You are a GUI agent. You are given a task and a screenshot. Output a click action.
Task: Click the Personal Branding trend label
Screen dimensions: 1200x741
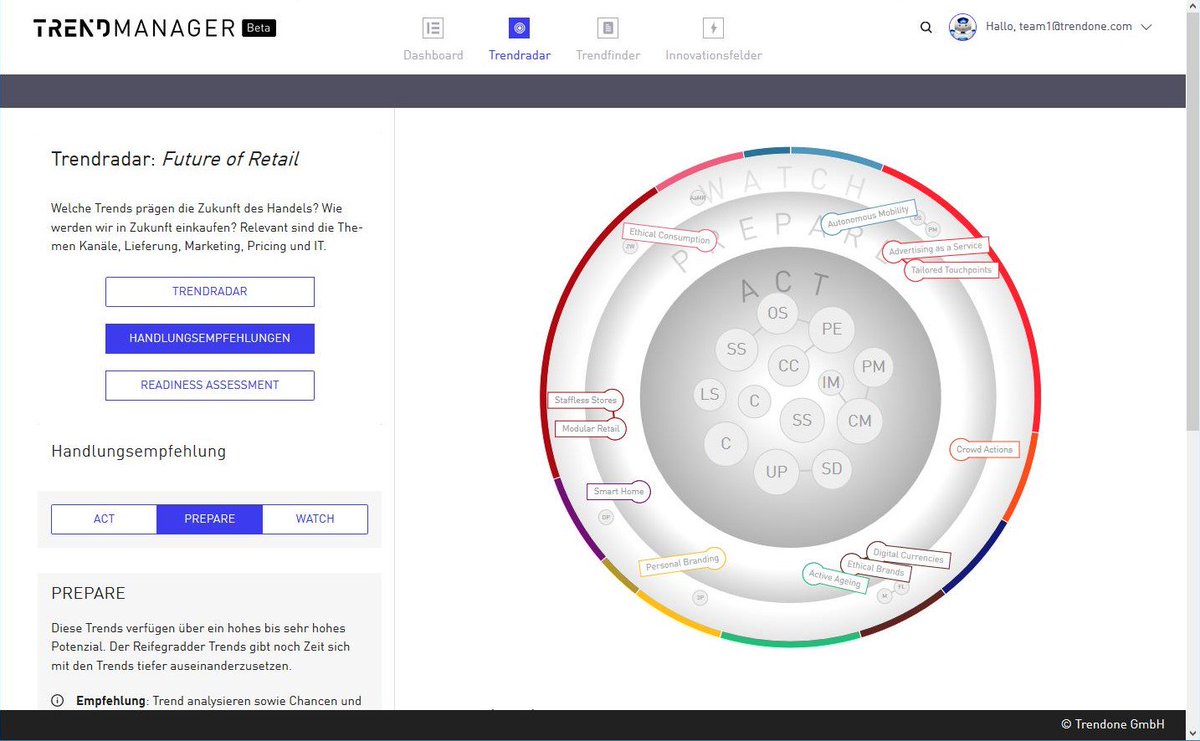683,563
